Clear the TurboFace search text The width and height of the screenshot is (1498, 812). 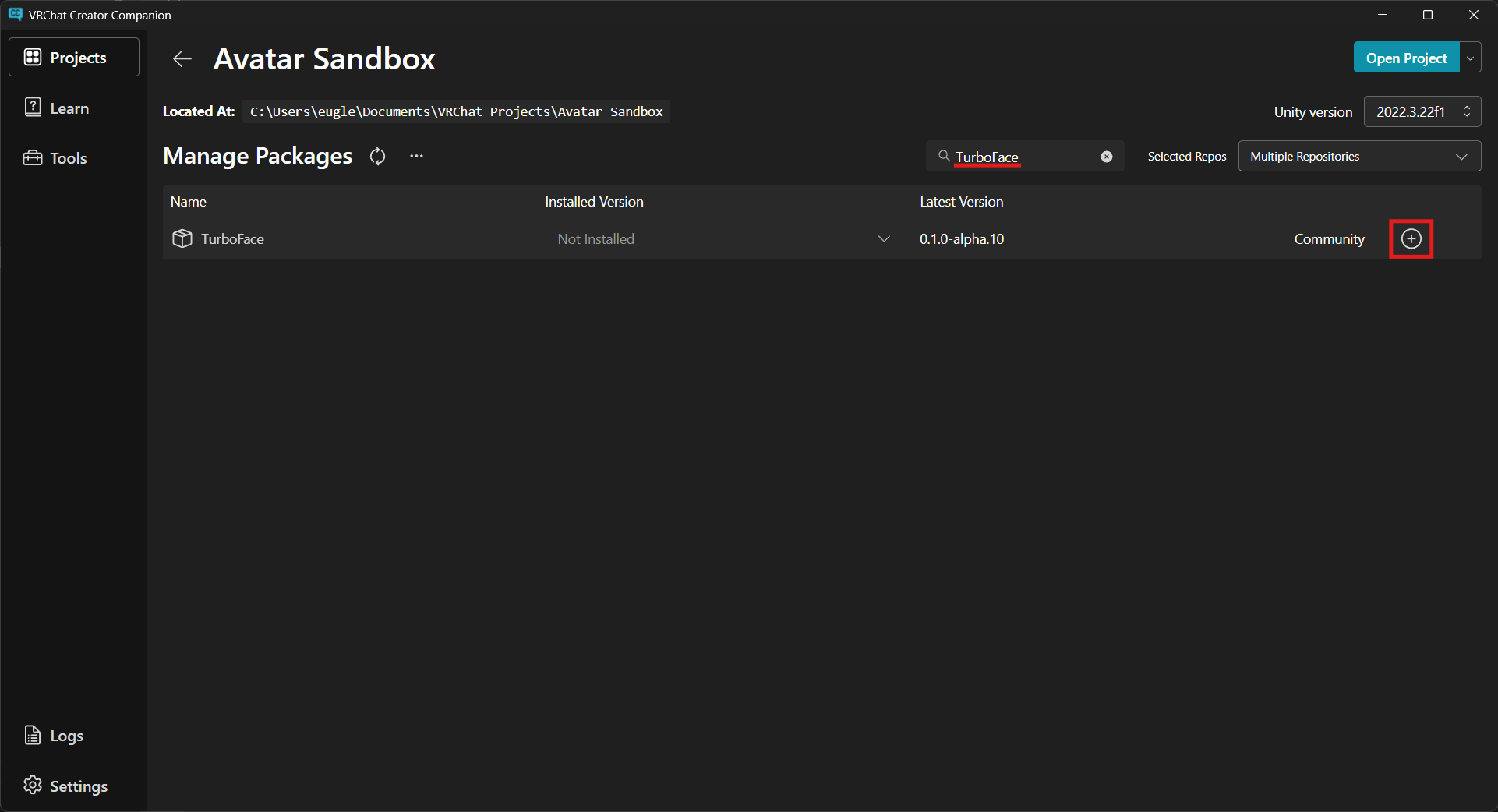click(1107, 157)
